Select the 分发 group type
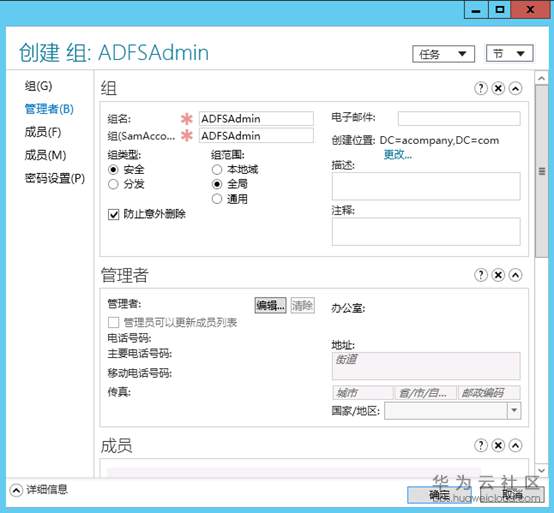This screenshot has width=554, height=513. (113, 184)
